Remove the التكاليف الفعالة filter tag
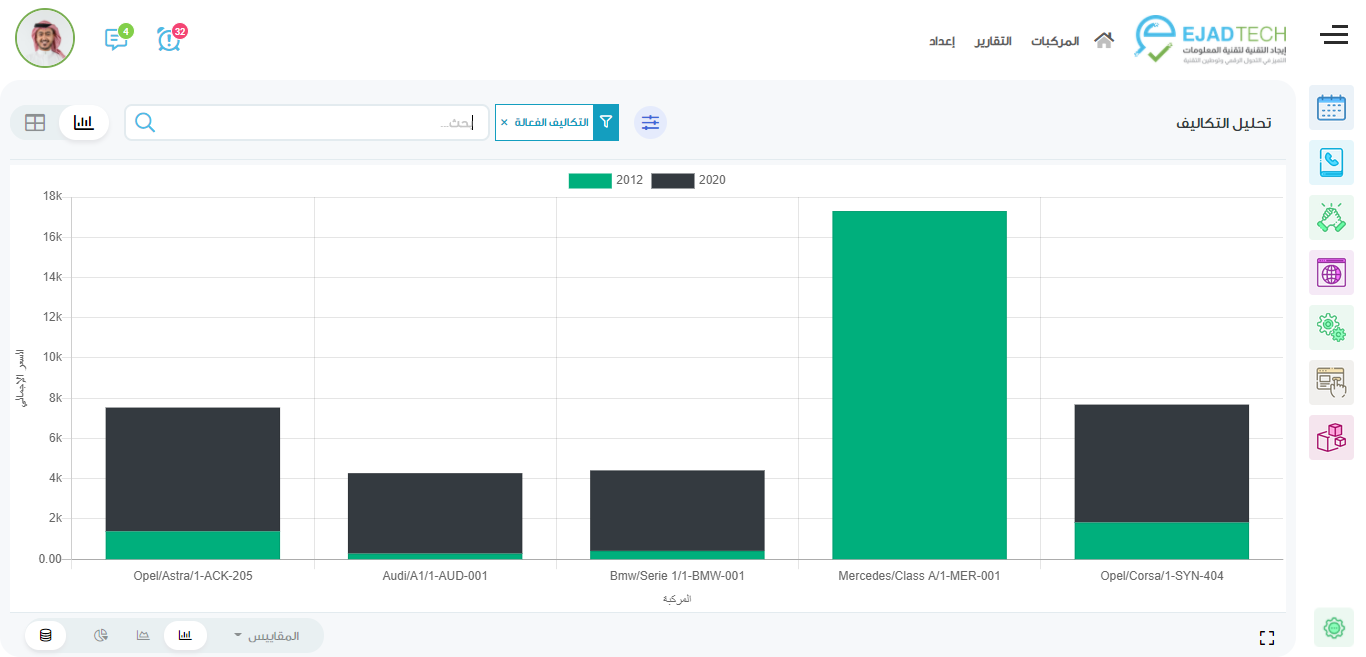 point(504,122)
